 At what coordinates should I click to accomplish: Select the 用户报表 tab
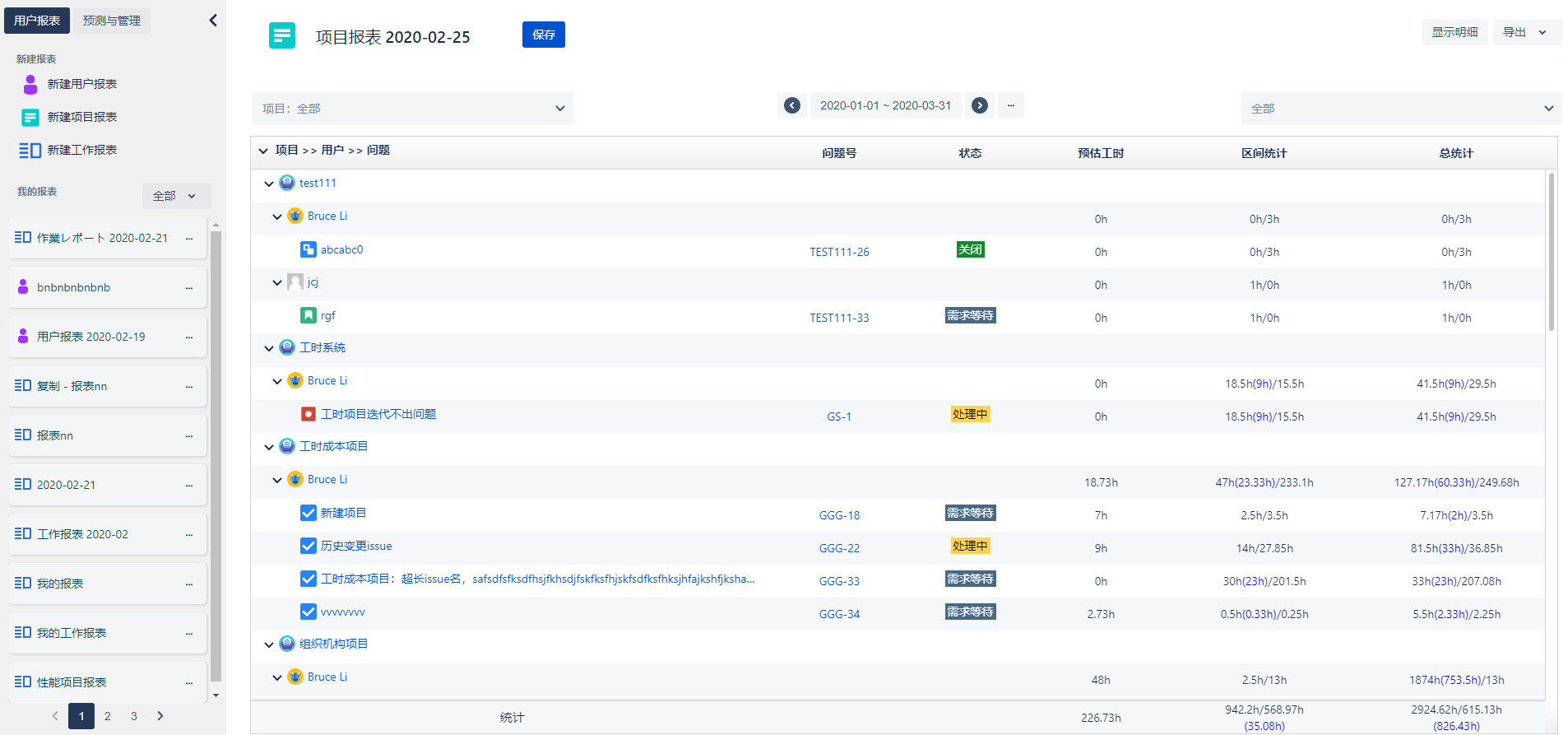(37, 21)
